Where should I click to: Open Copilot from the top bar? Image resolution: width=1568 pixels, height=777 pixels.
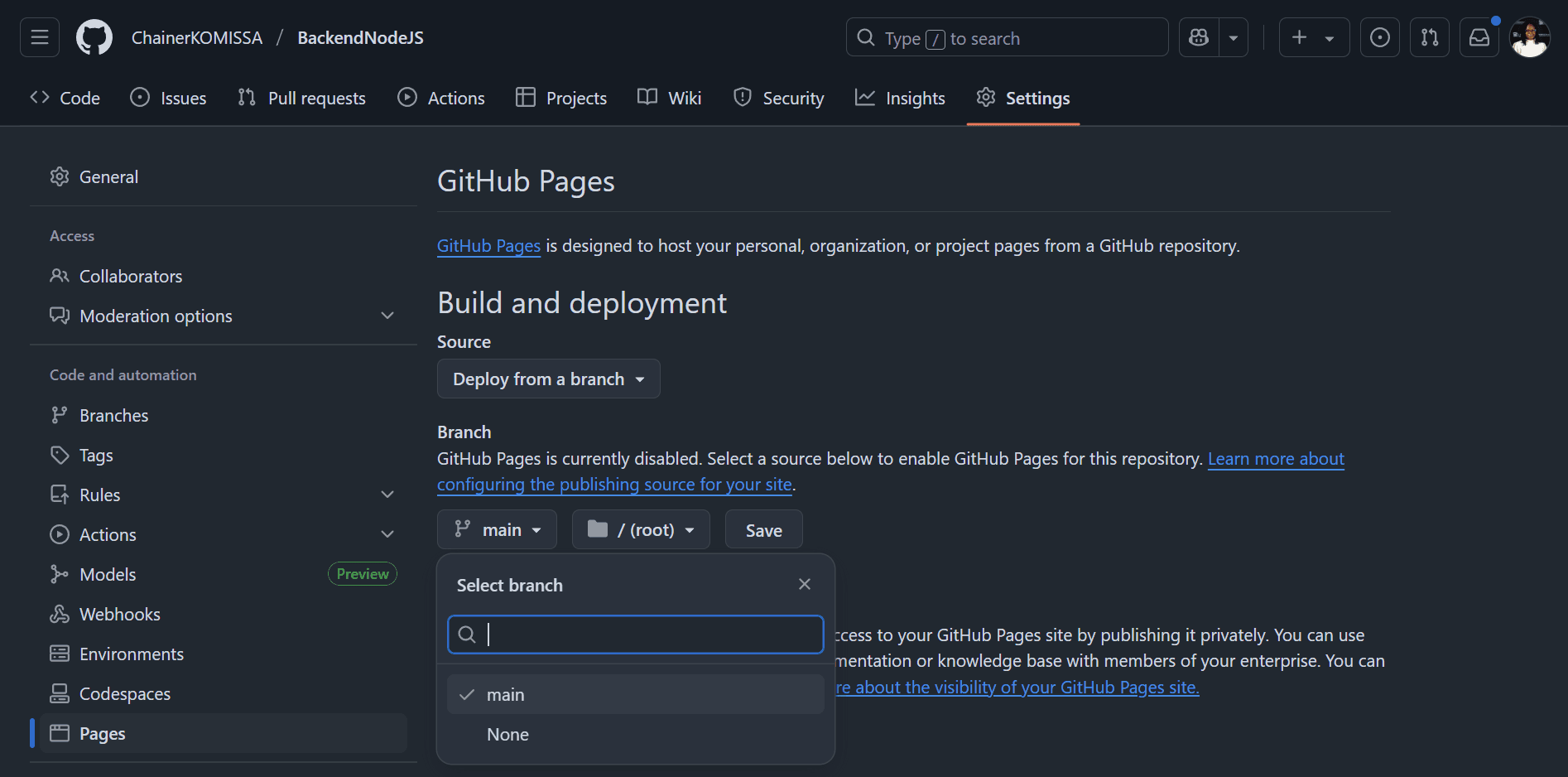pyautogui.click(x=1198, y=36)
